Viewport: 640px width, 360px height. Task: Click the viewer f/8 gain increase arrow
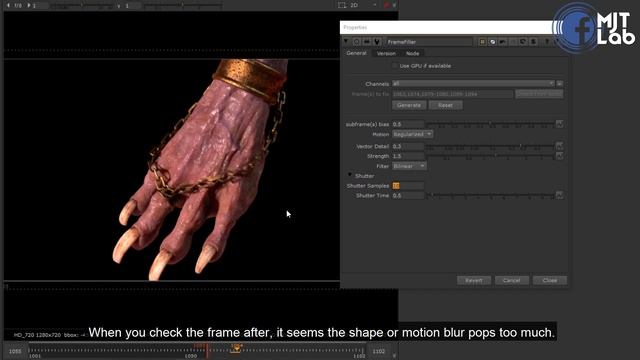point(29,5)
